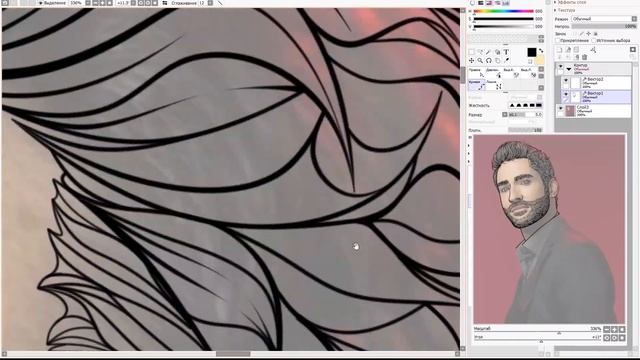
Task: Select the rotate canvas tool
Action: pyautogui.click(x=489, y=61)
